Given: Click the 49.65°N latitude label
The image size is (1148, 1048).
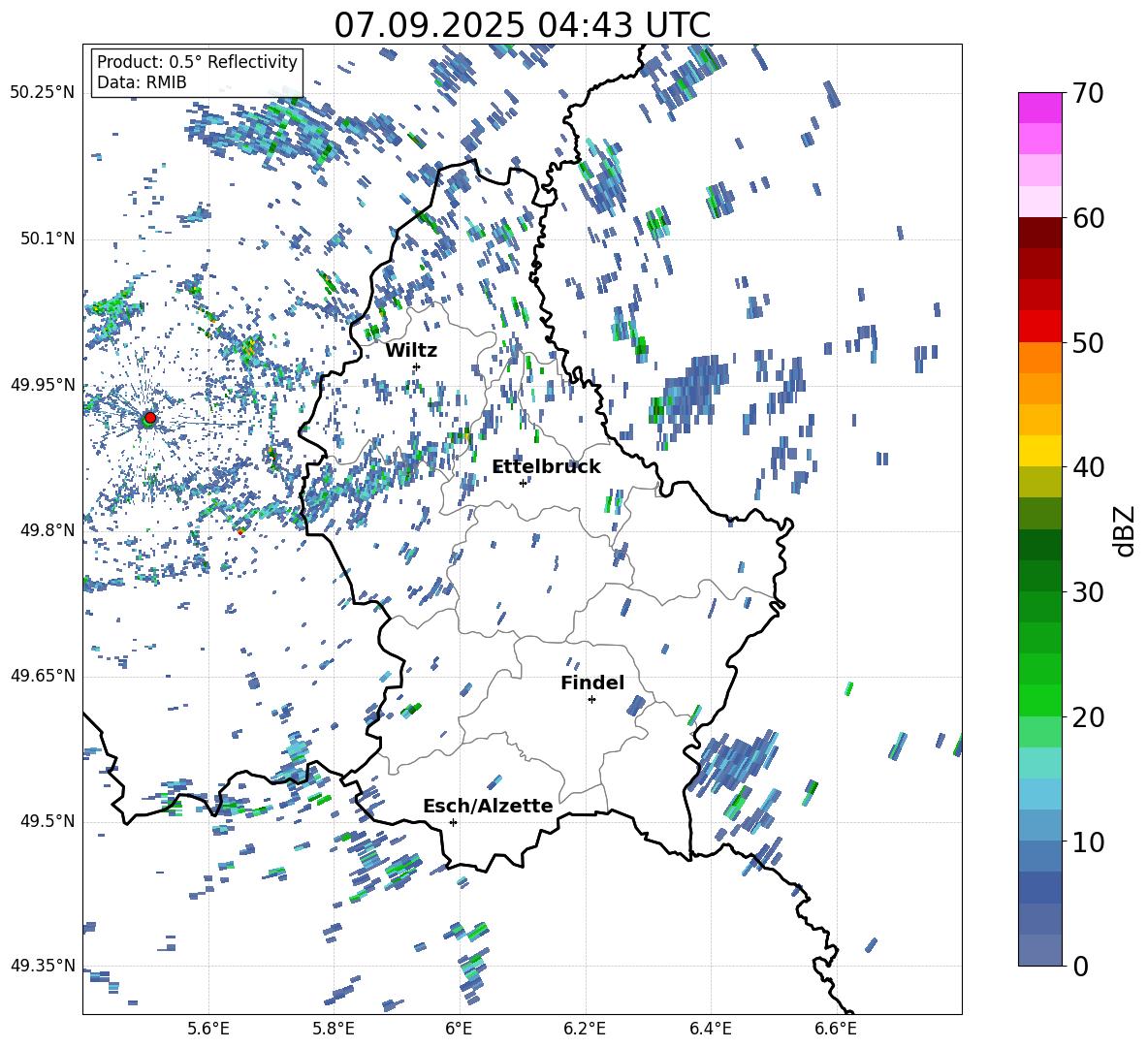Looking at the screenshot, I should [x=43, y=676].
